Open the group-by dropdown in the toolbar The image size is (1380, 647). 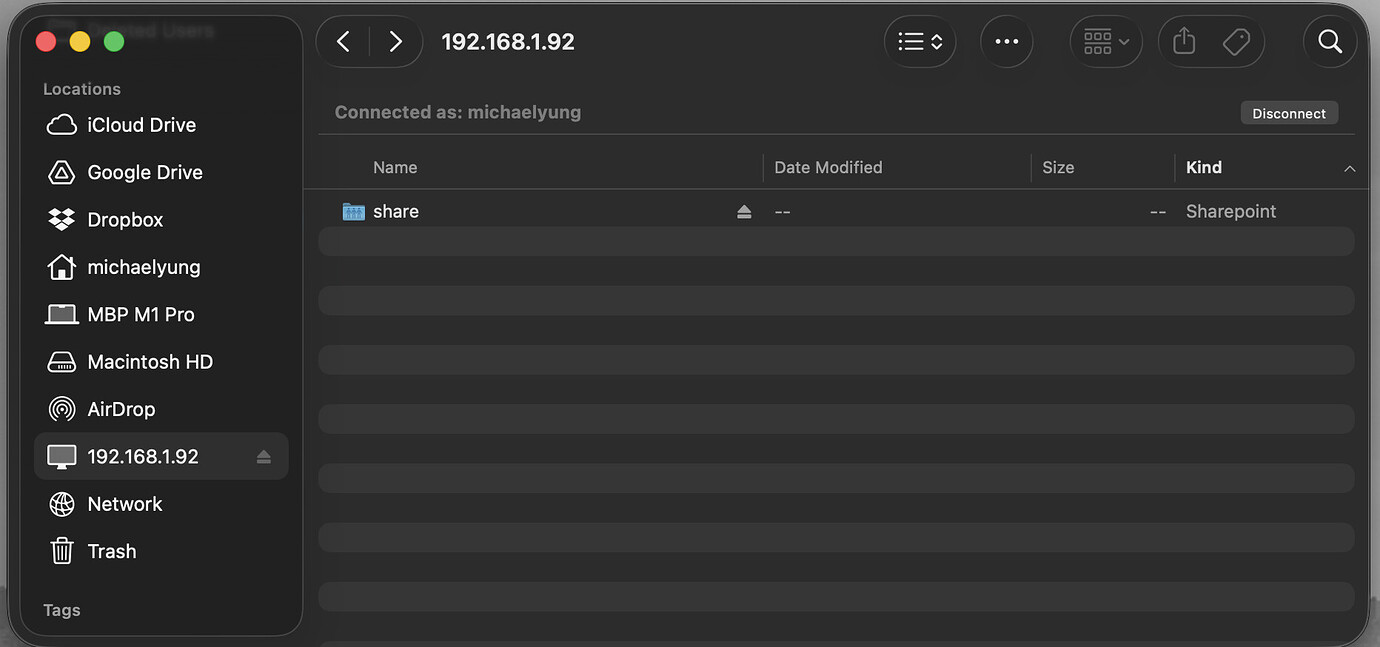point(1106,41)
